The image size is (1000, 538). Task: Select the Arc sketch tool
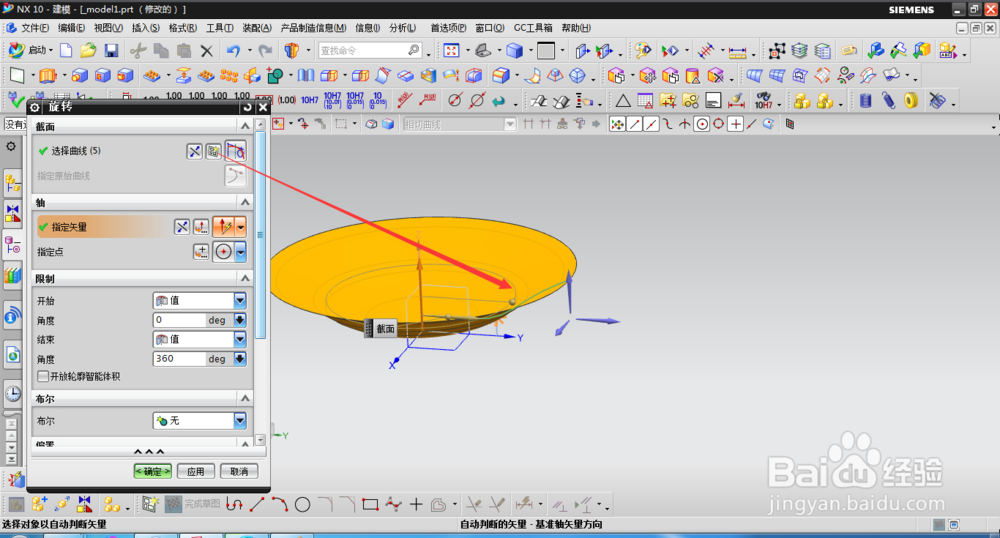(279, 504)
